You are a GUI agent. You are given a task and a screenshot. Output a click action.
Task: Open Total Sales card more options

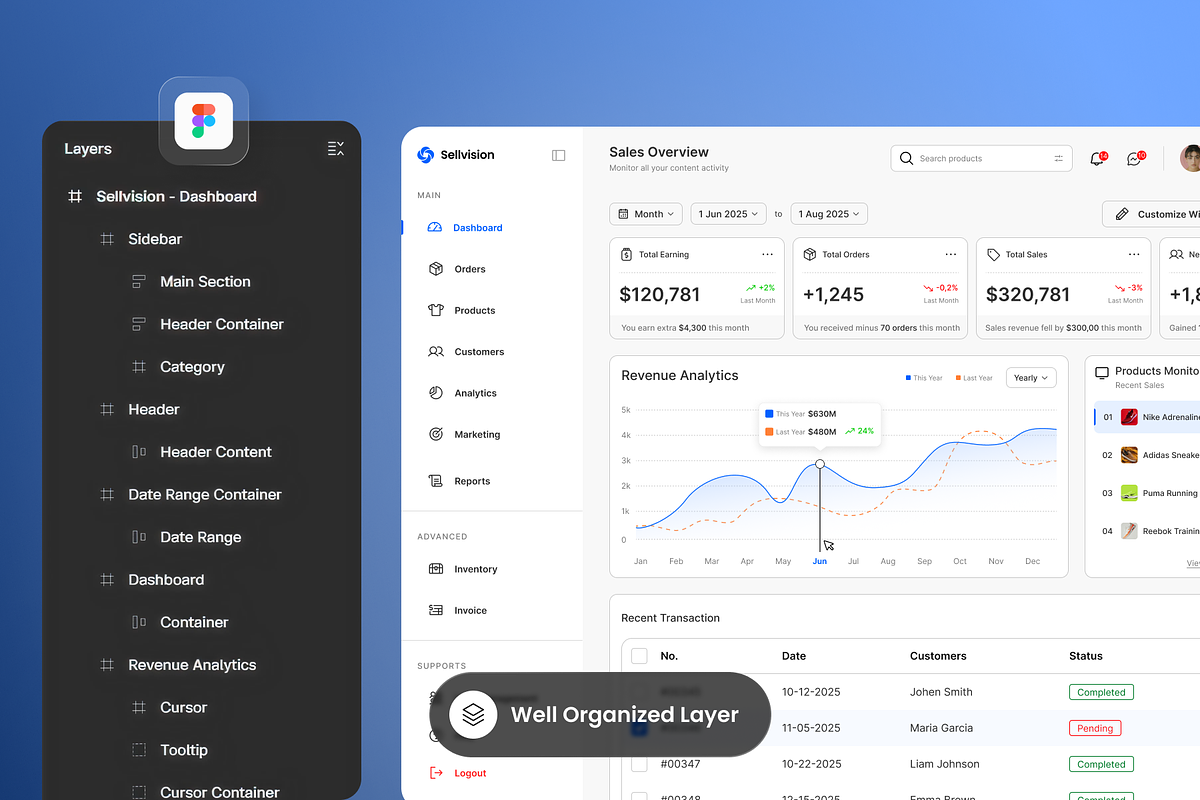click(1134, 255)
